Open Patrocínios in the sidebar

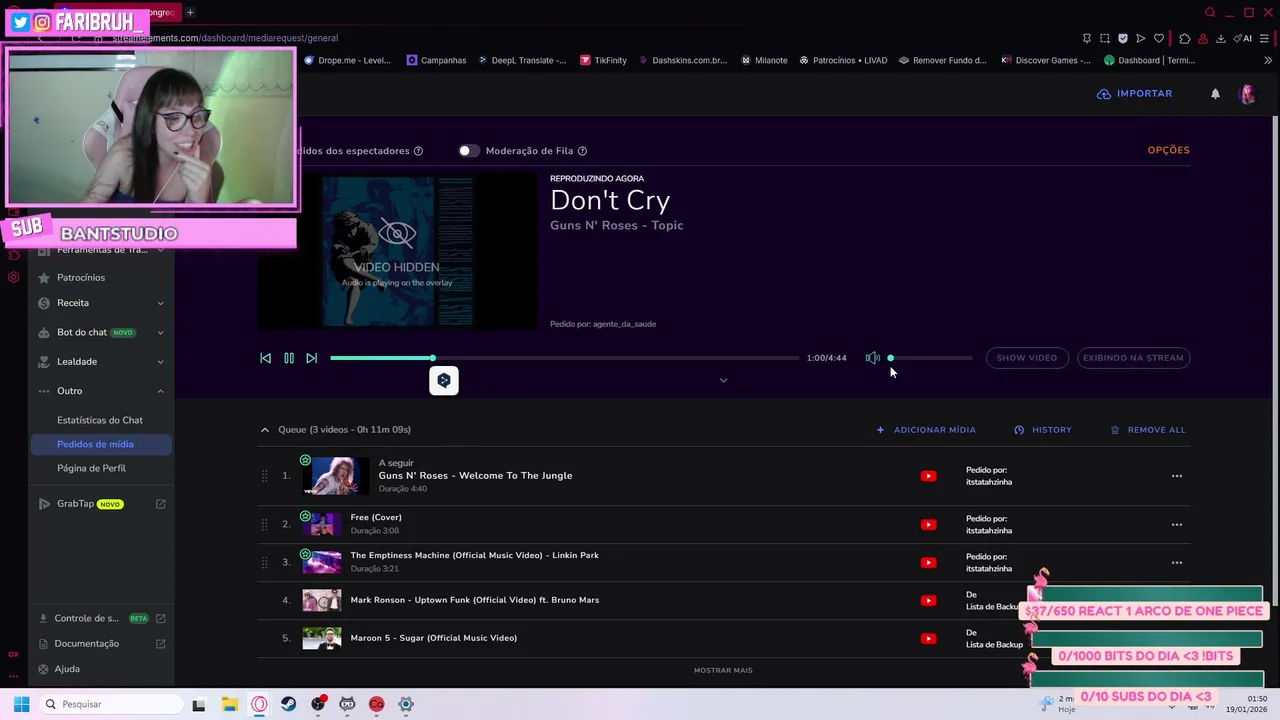tap(81, 278)
